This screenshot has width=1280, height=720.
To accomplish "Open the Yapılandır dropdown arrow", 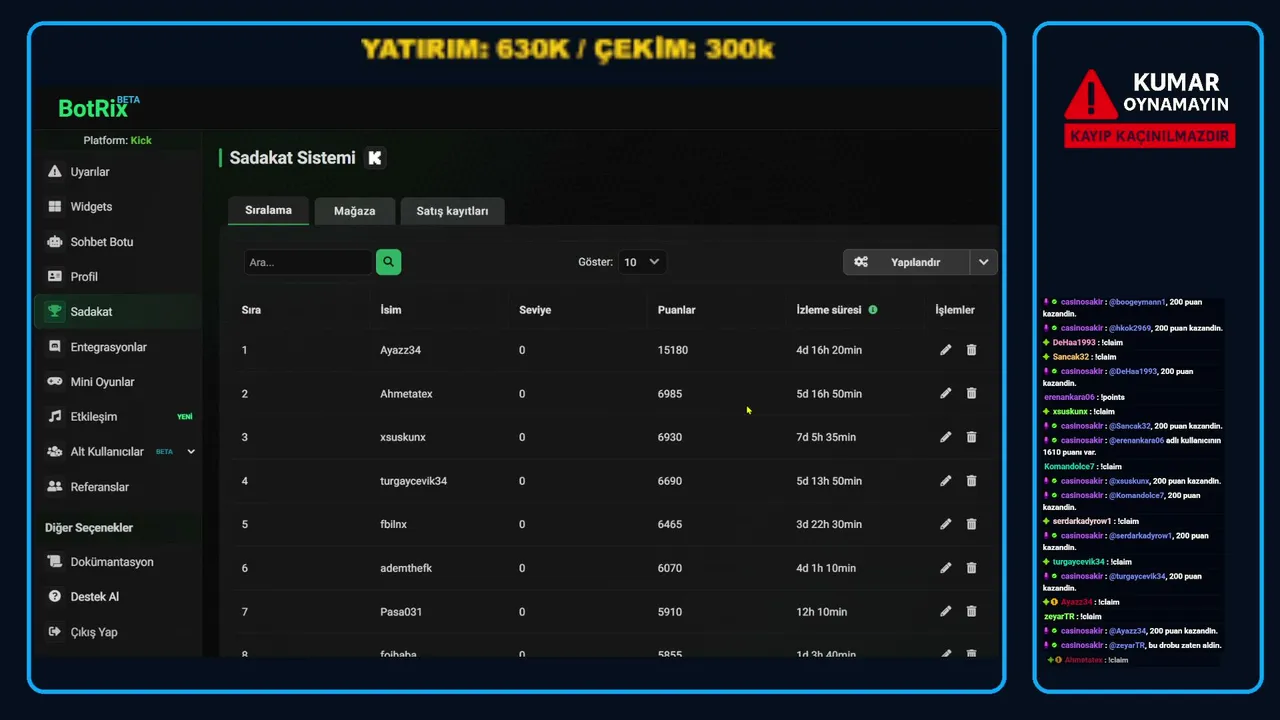I will (x=984, y=262).
